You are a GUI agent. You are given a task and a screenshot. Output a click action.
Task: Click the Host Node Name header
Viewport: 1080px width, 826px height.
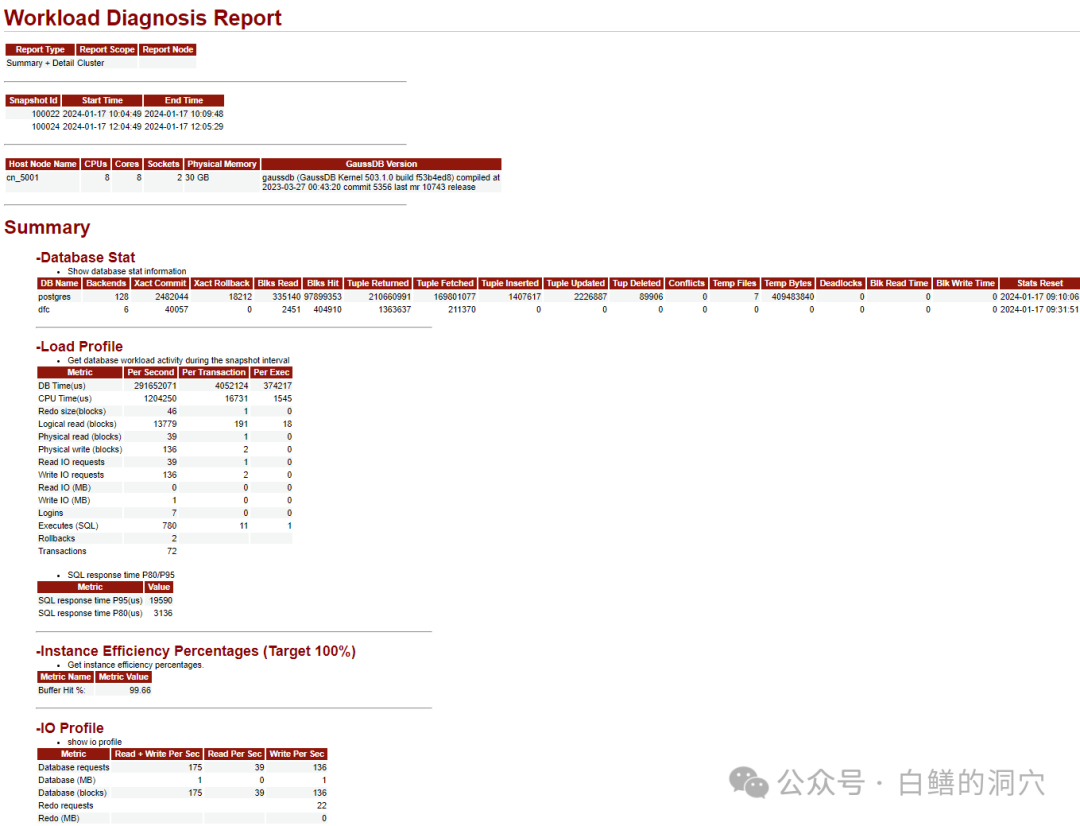43,164
